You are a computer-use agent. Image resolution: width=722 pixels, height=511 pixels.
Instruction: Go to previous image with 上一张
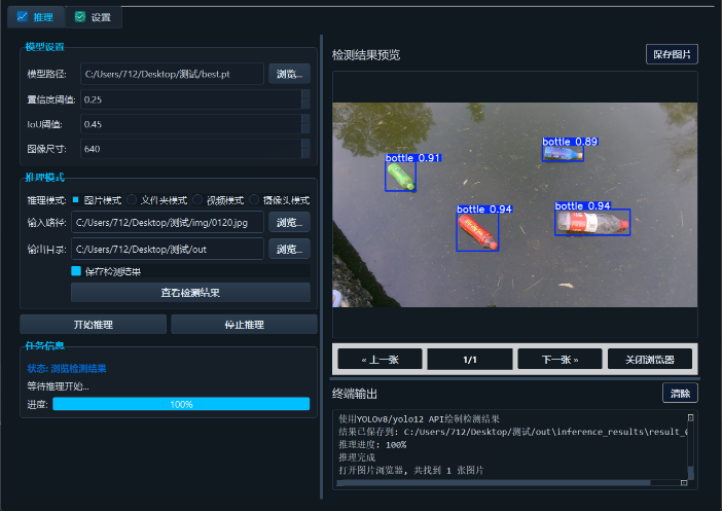tap(380, 360)
